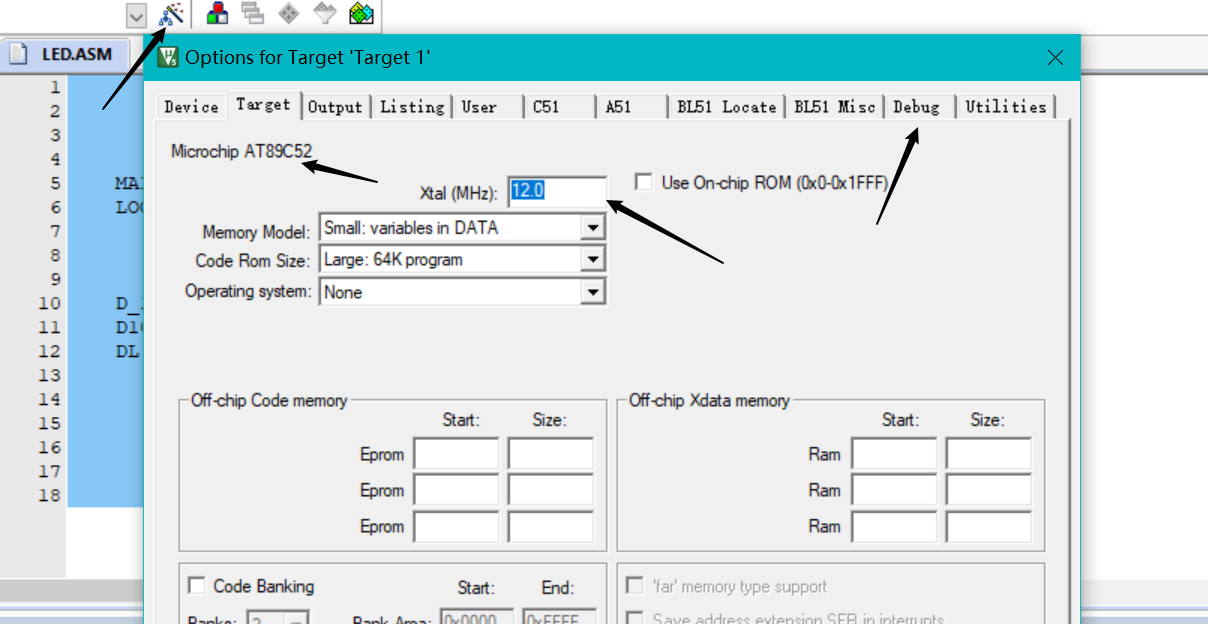Click the Manage Multi-Project Workspace icon

pos(253,14)
